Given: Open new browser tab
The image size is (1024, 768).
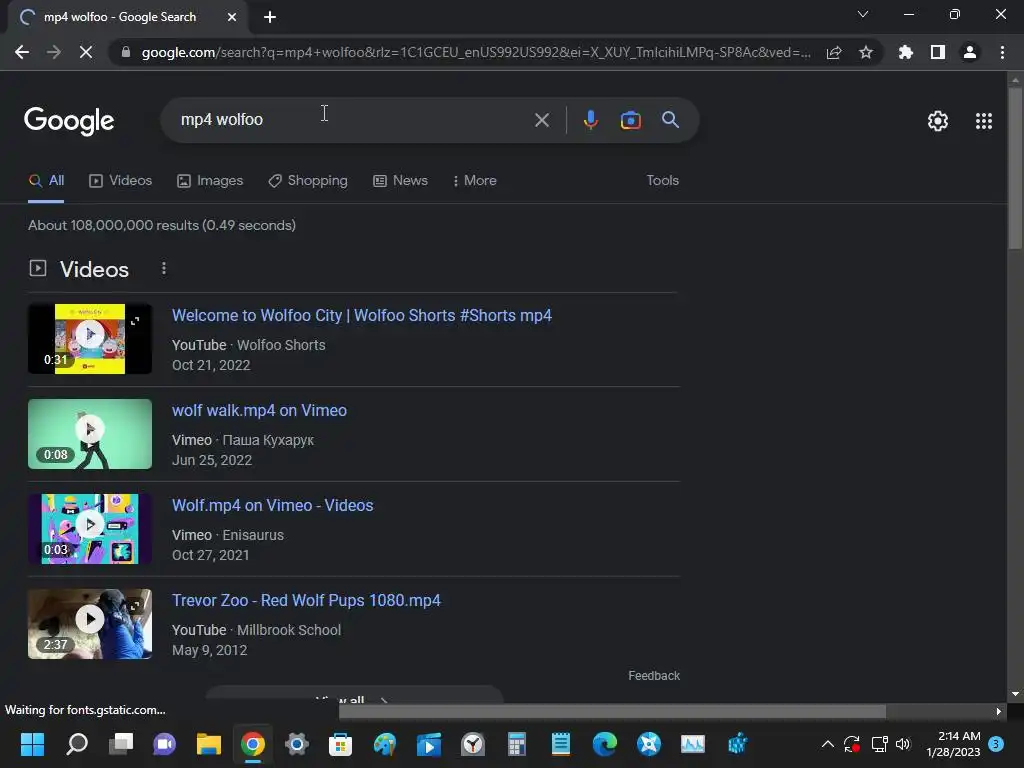Looking at the screenshot, I should (x=270, y=17).
